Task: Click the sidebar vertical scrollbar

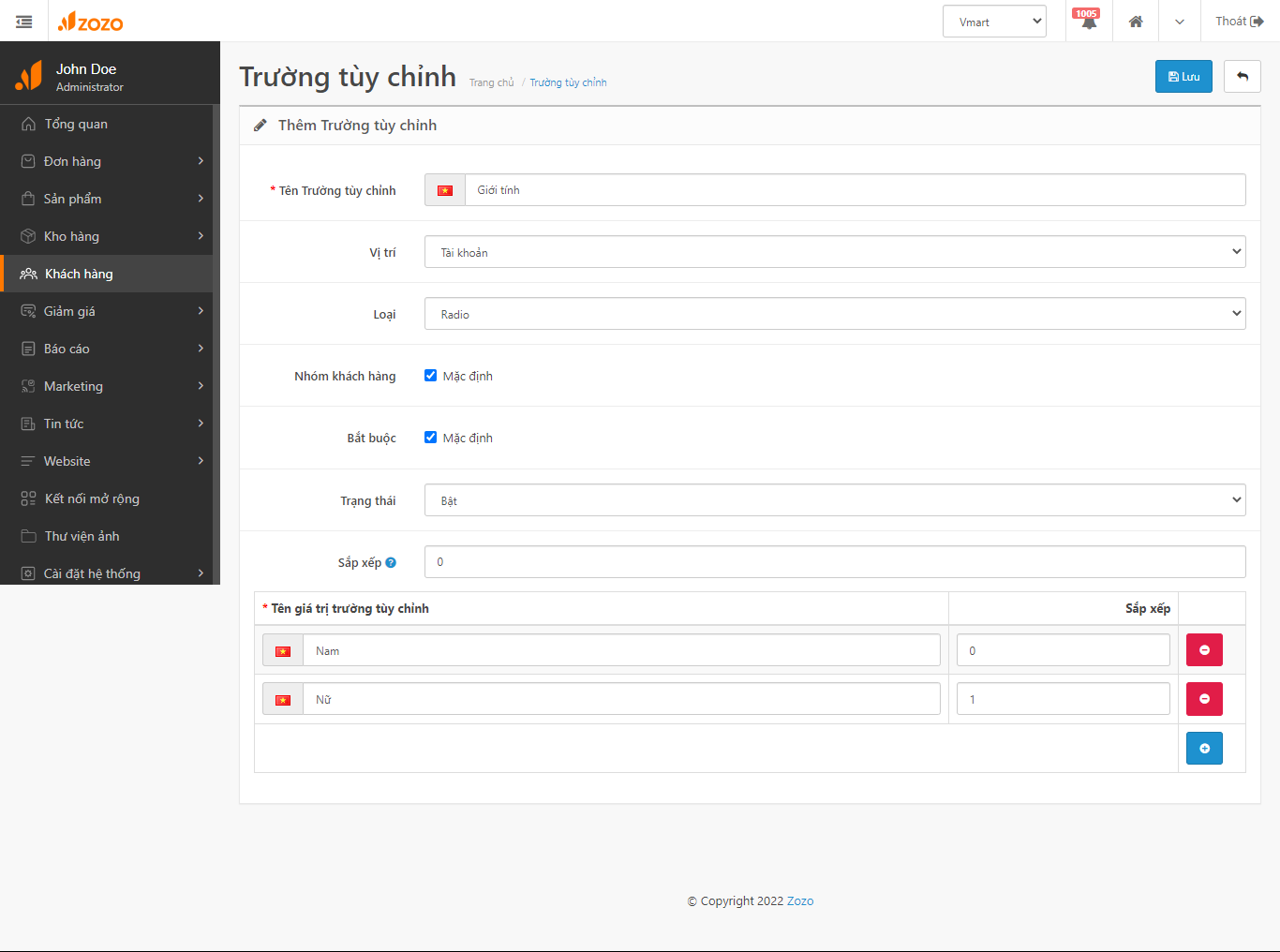Action: click(216, 344)
